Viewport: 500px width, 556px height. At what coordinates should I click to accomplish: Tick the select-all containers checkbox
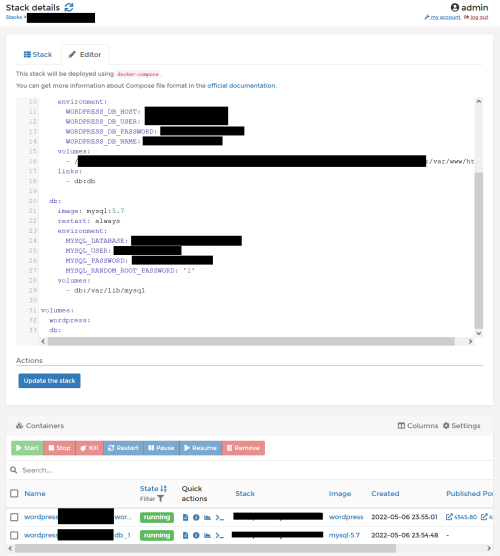[x=14, y=493]
